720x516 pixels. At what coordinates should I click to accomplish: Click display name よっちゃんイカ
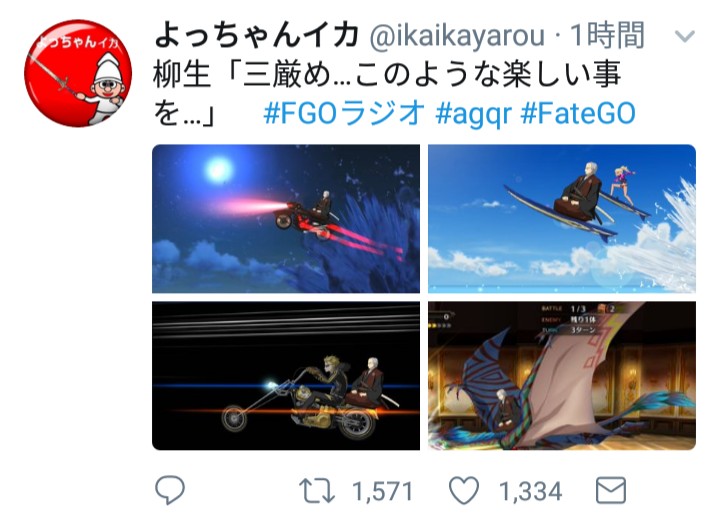pos(256,35)
